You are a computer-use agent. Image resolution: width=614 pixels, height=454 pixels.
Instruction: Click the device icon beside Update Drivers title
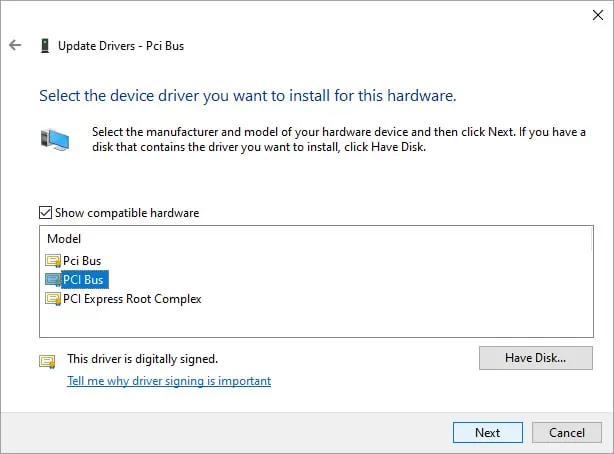point(44,46)
